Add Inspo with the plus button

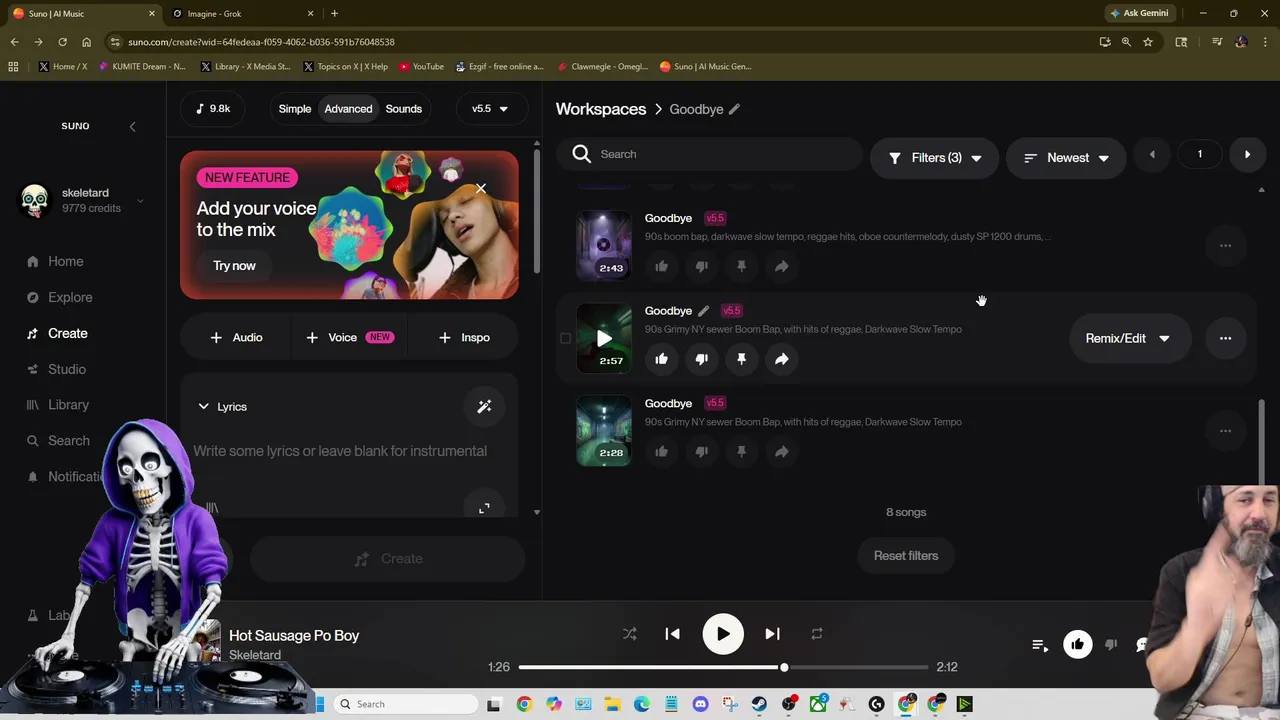coord(464,338)
